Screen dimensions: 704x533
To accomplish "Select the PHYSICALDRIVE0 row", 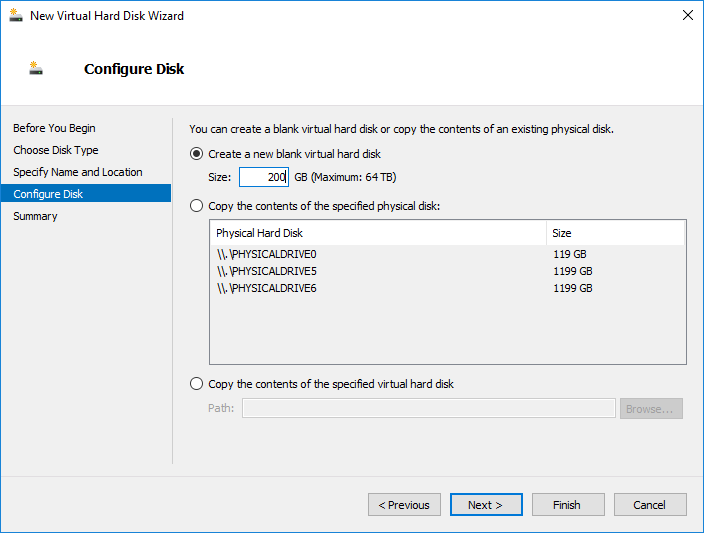I will [x=448, y=254].
